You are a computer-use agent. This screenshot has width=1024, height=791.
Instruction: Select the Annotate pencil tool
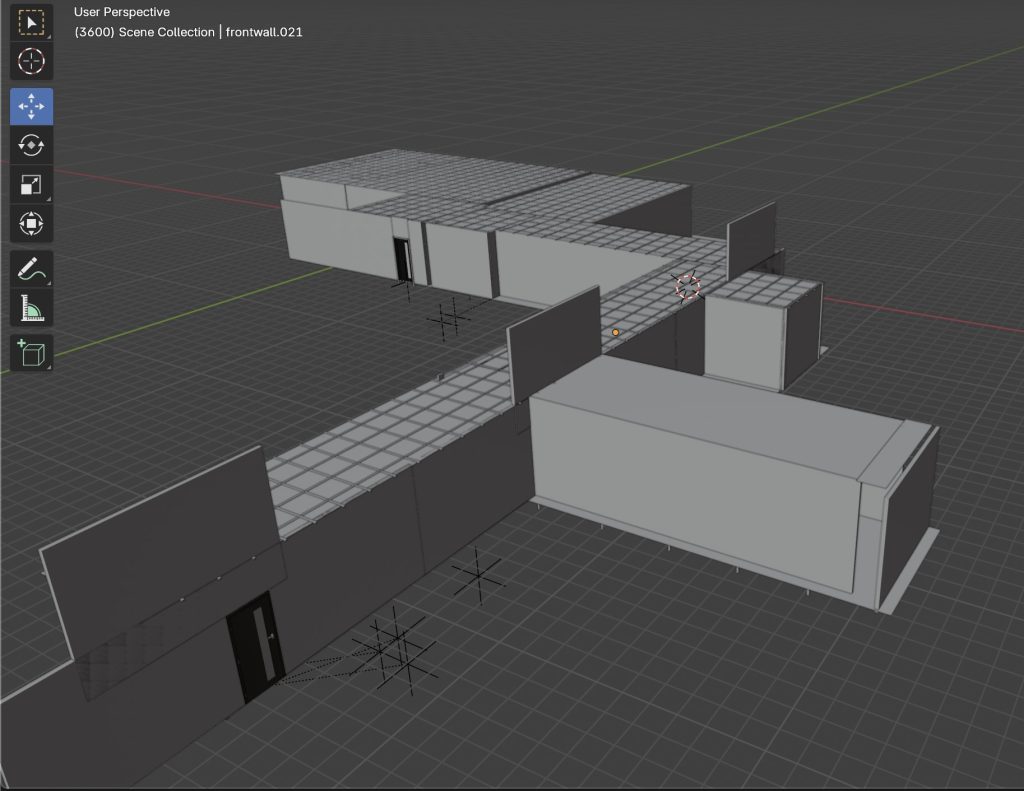31,269
